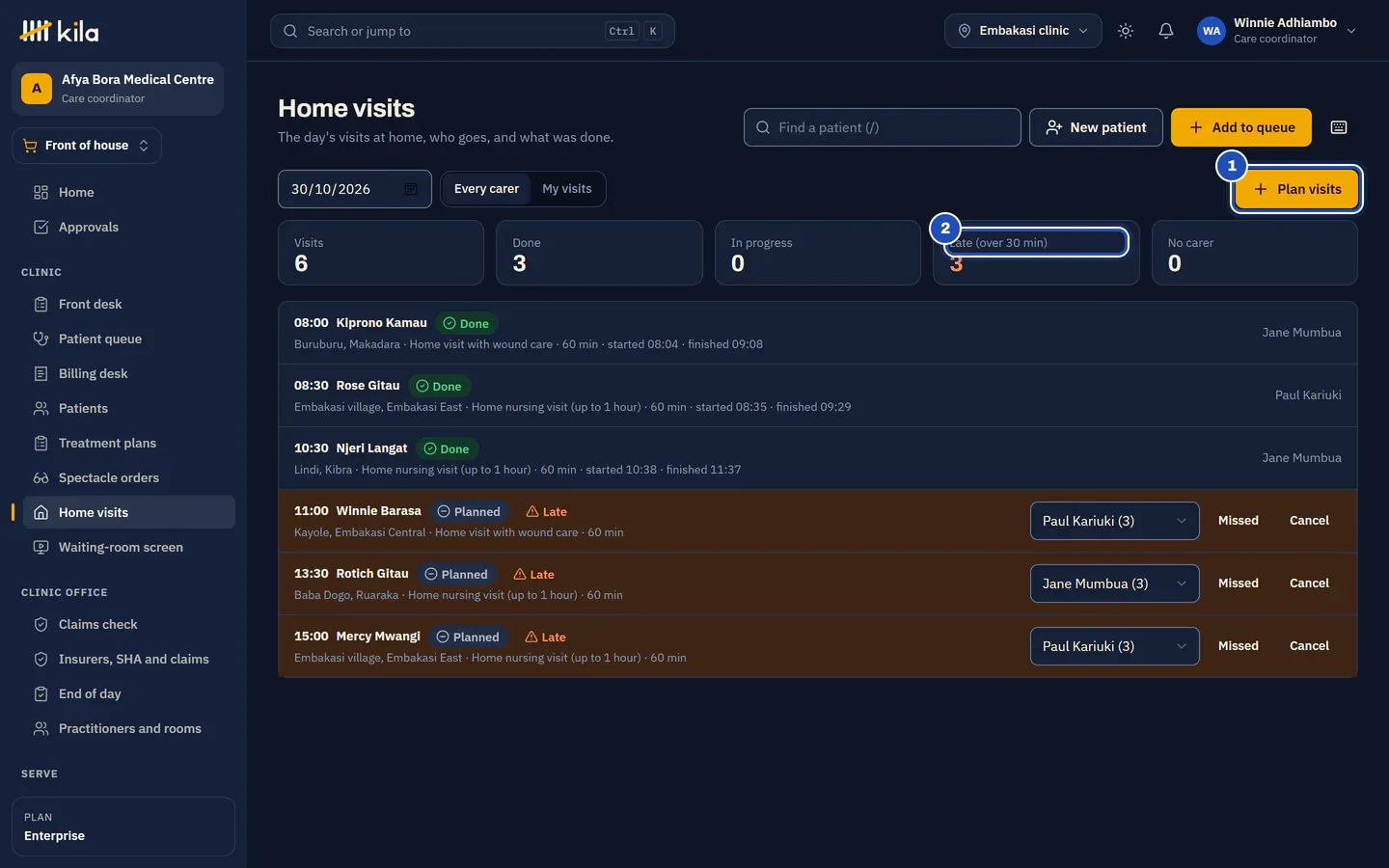Open Winnie Adhiambo user menu
The width and height of the screenshot is (1389, 868).
pyautogui.click(x=1277, y=31)
